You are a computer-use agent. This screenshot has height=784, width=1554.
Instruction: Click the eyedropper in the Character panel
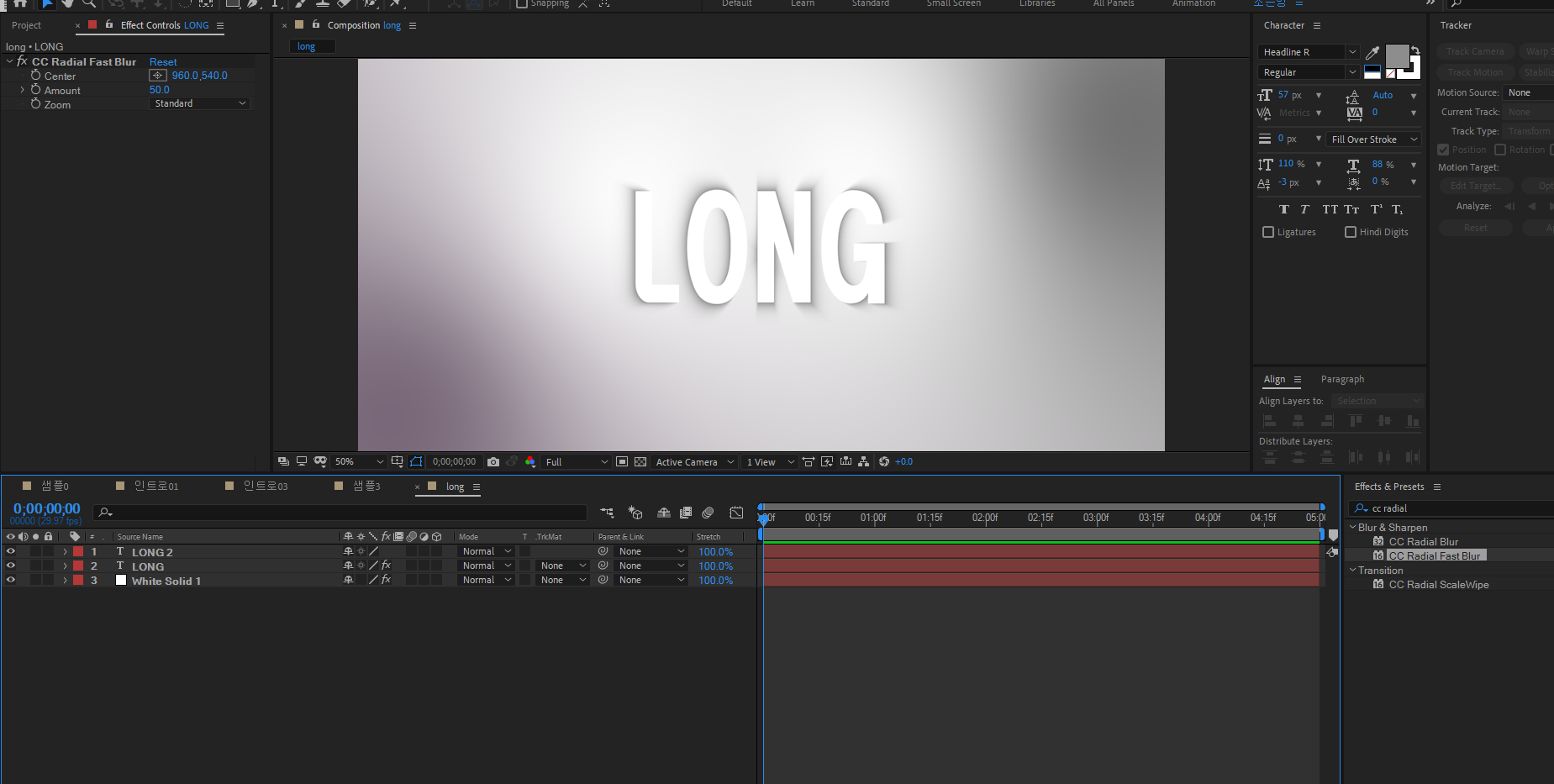(1372, 53)
